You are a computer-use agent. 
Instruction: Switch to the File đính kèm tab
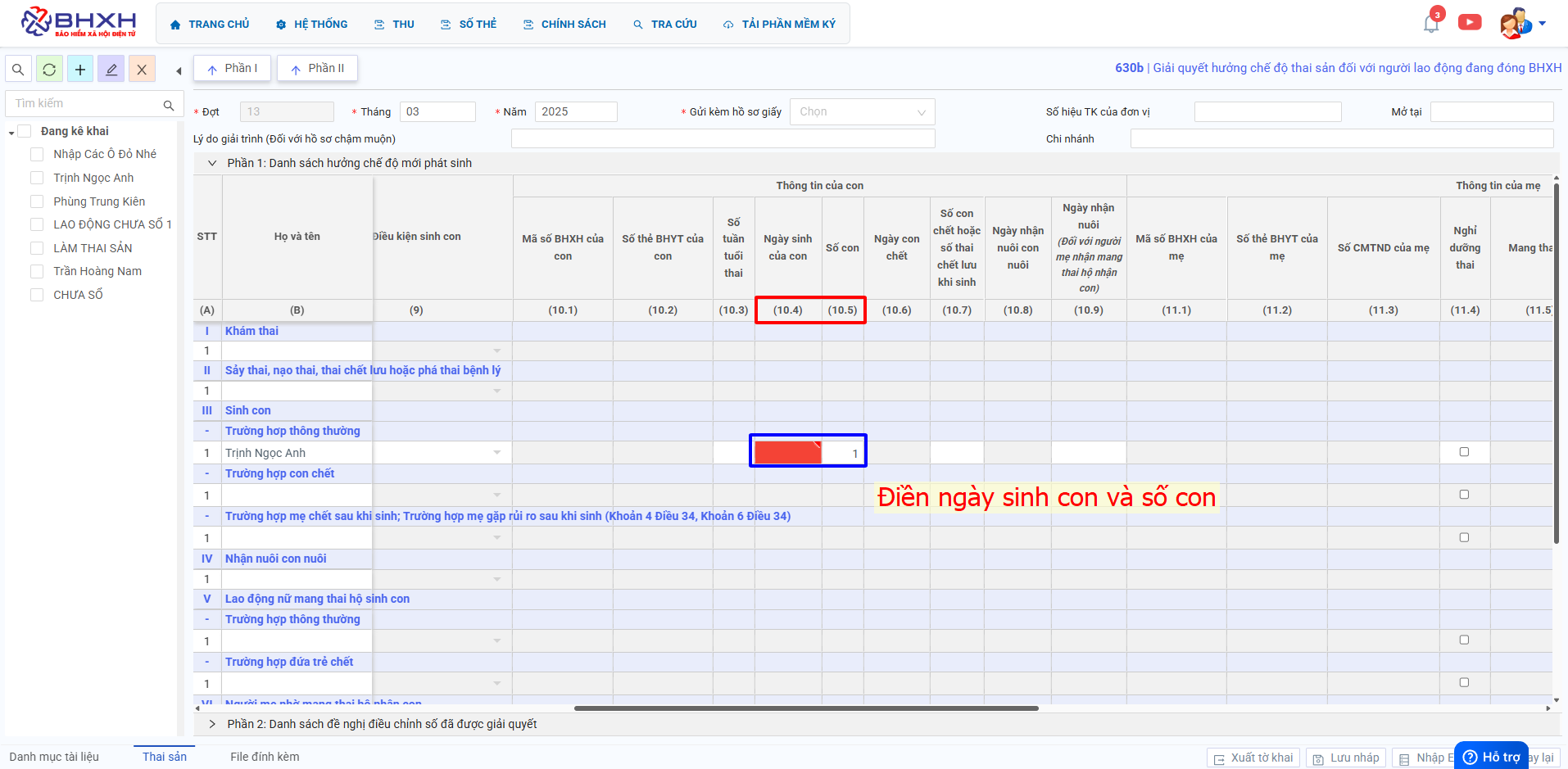click(265, 757)
